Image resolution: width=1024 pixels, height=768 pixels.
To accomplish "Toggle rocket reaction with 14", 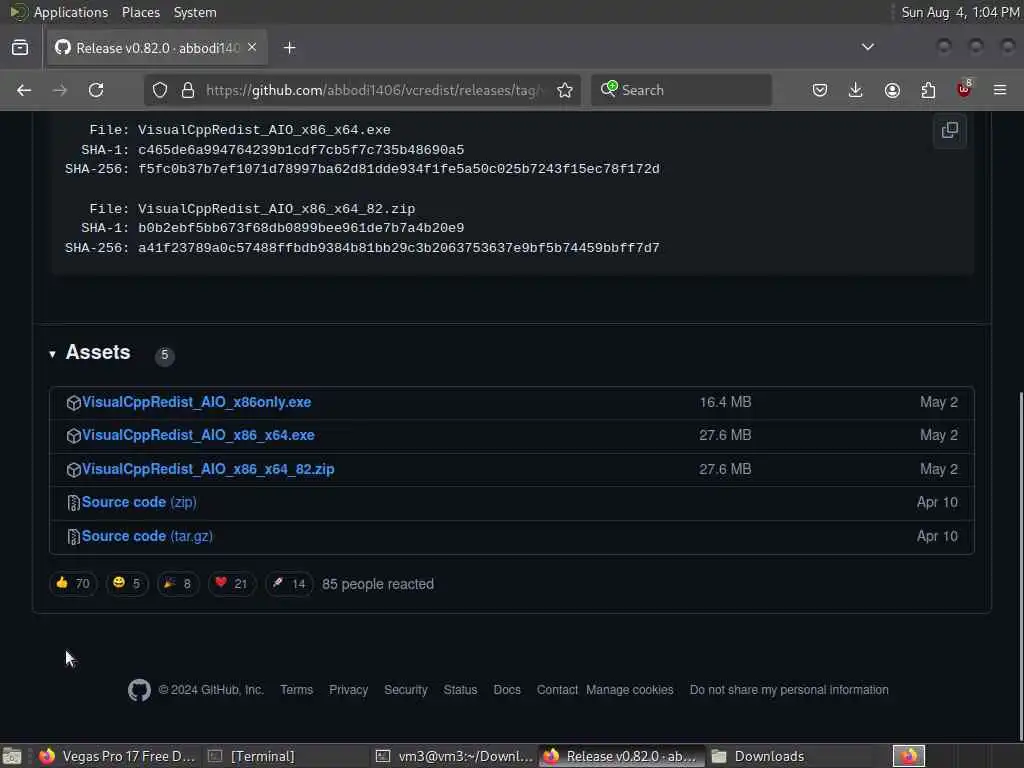I will pos(289,583).
